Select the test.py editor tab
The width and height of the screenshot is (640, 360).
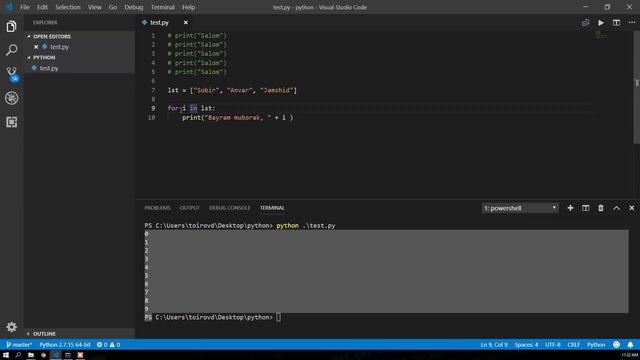tap(159, 23)
